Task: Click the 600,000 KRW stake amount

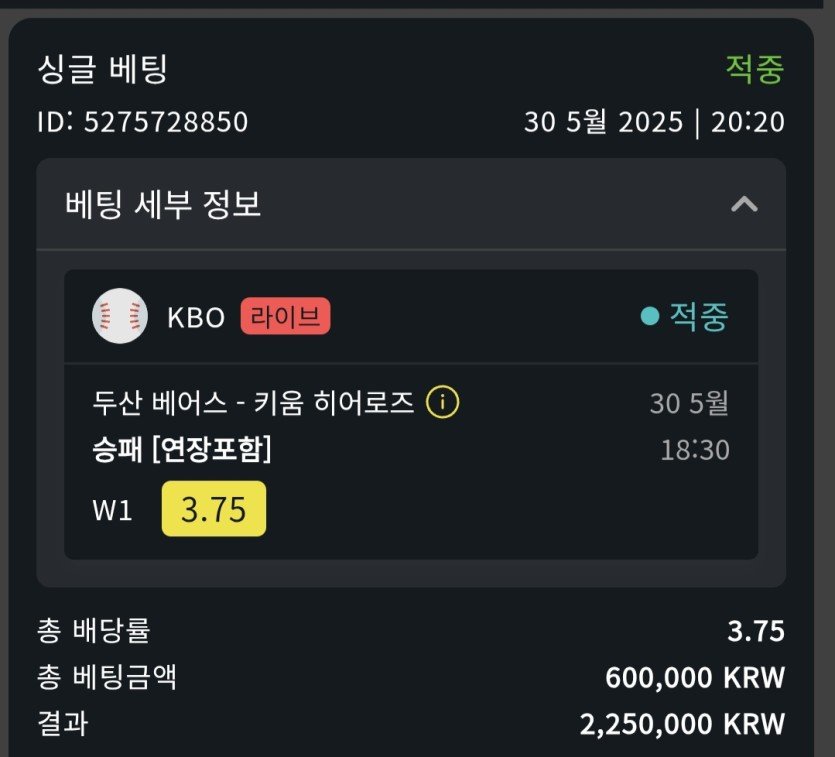Action: click(x=694, y=678)
